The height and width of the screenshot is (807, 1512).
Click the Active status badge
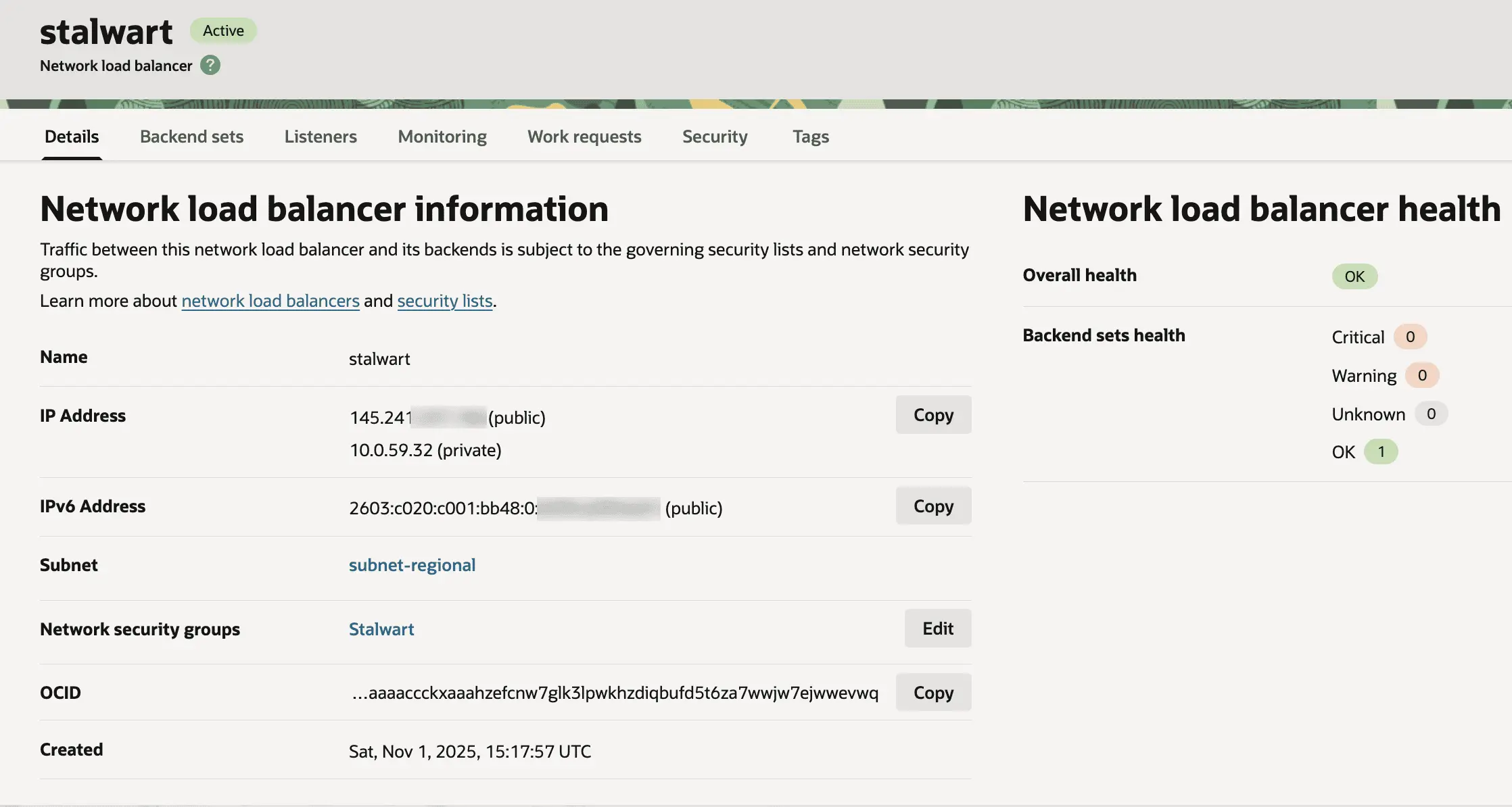pos(223,30)
